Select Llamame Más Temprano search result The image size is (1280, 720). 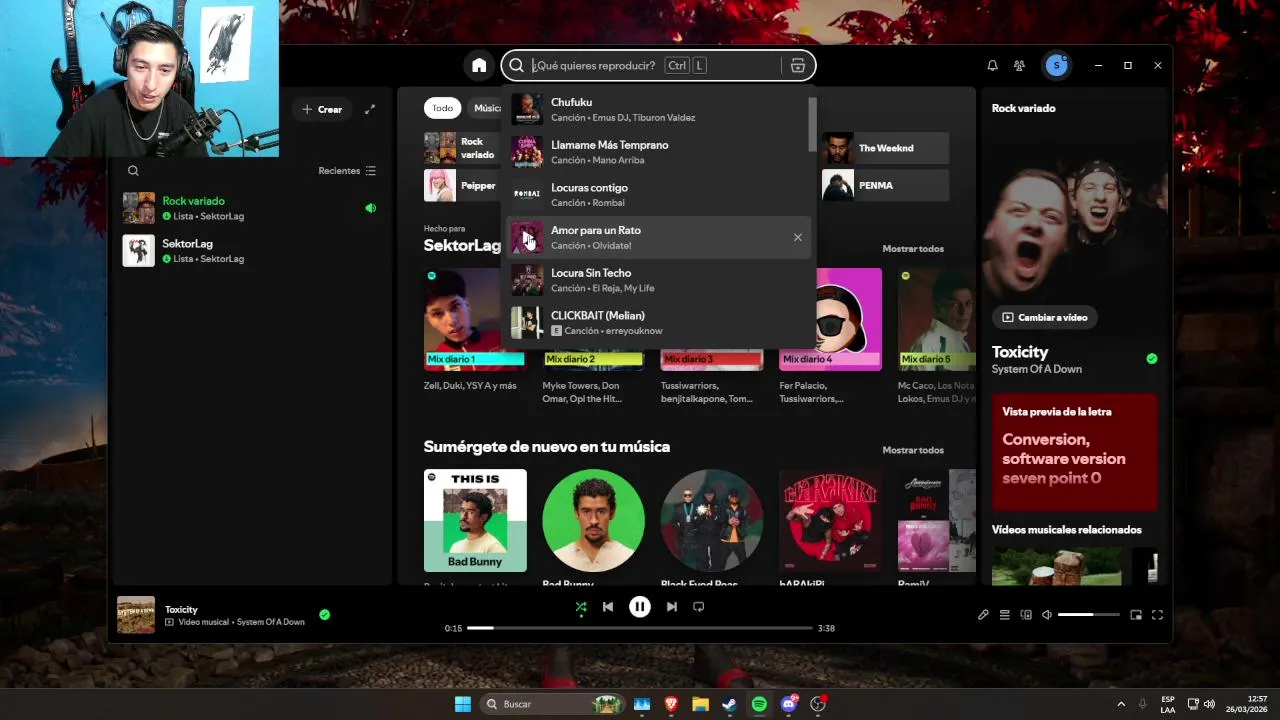656,152
